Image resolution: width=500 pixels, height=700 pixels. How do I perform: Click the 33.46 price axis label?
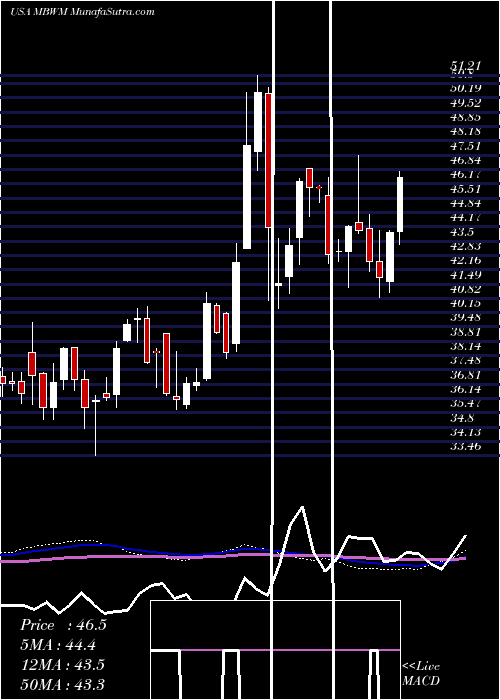465,446
